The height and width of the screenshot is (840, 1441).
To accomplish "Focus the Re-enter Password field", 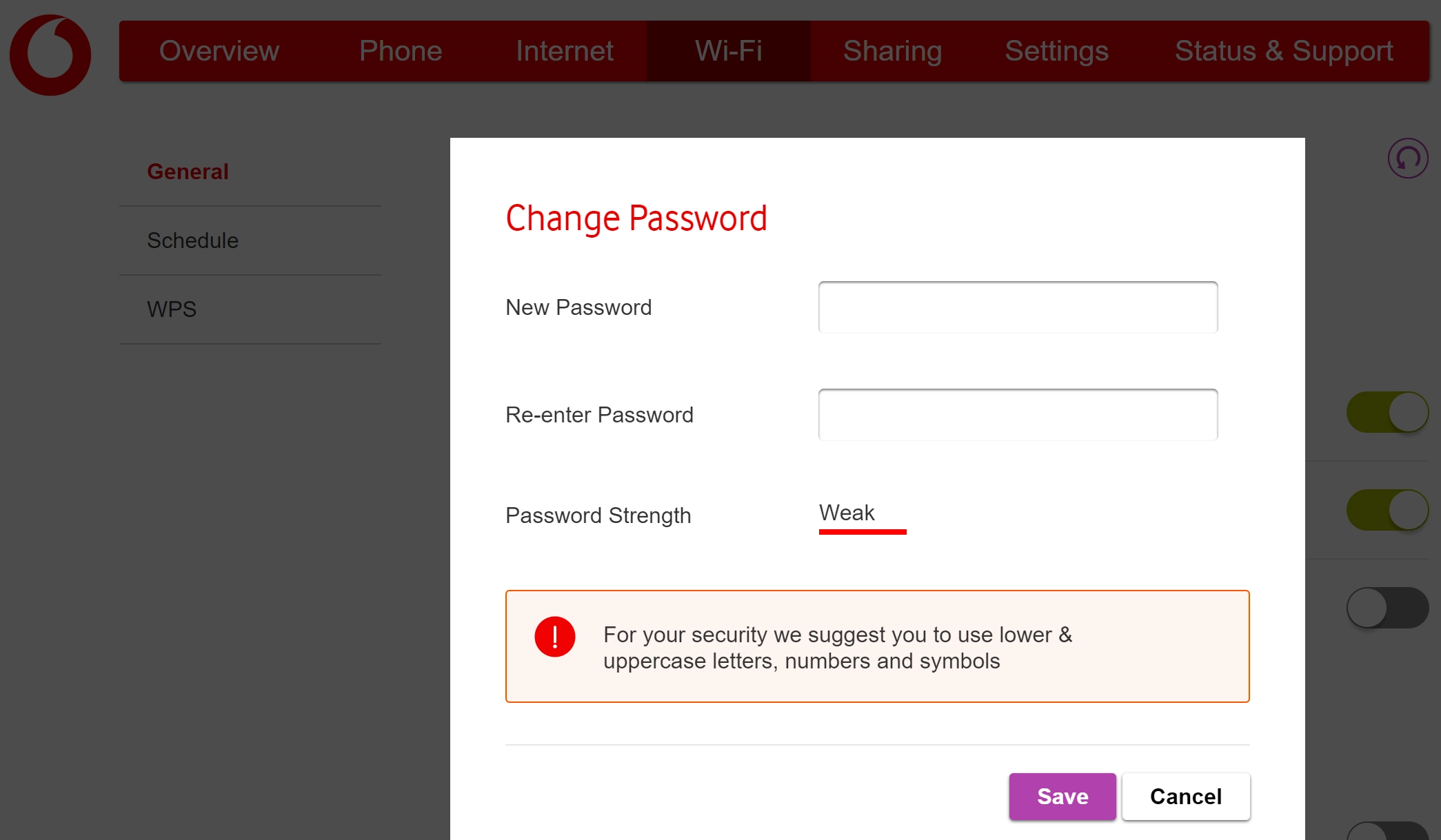I will tap(1018, 415).
